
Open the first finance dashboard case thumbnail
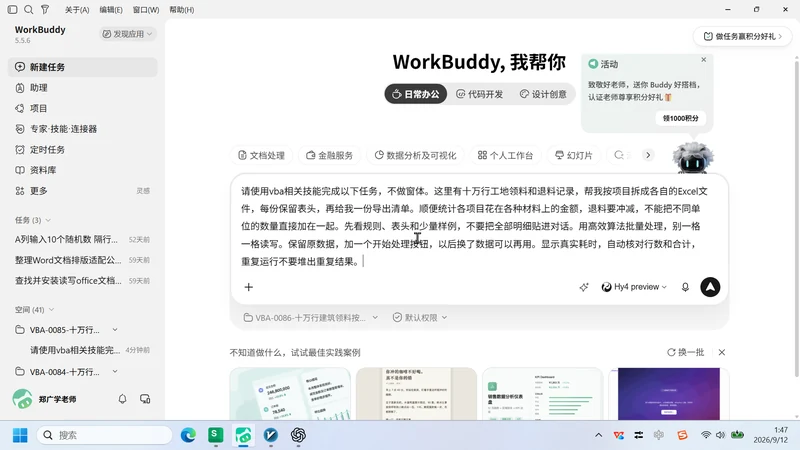[x=290, y=394]
